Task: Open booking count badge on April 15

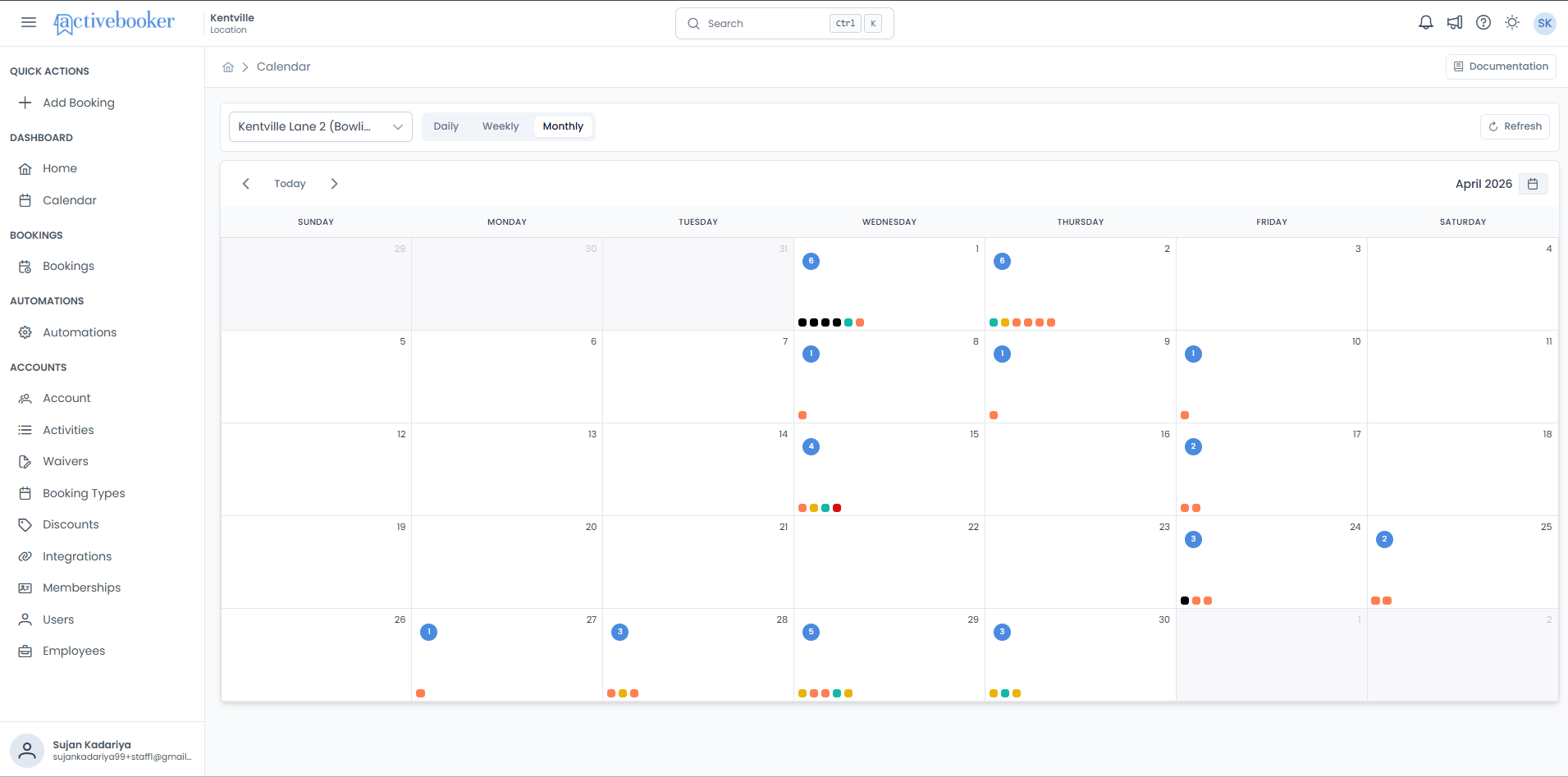Action: click(x=811, y=446)
